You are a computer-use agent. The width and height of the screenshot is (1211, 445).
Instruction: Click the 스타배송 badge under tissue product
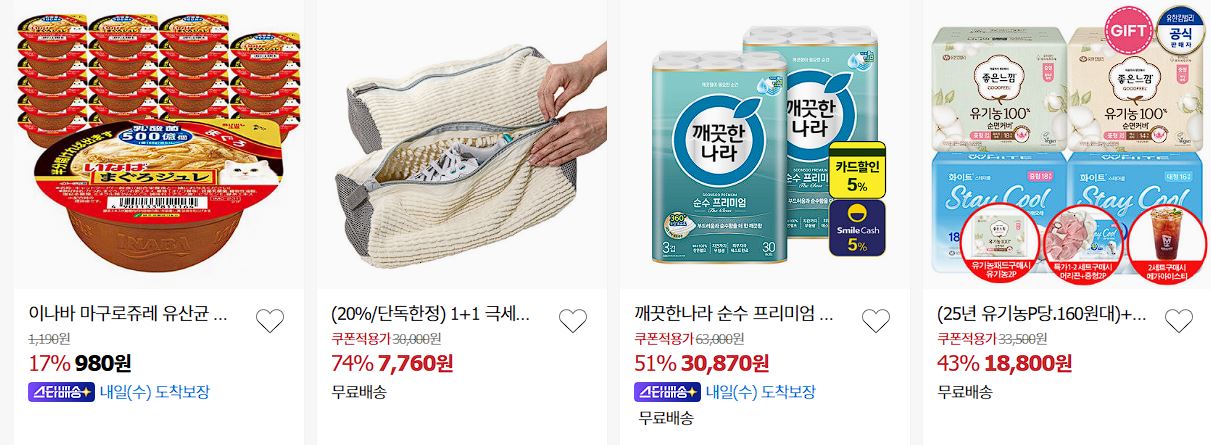[x=667, y=391]
